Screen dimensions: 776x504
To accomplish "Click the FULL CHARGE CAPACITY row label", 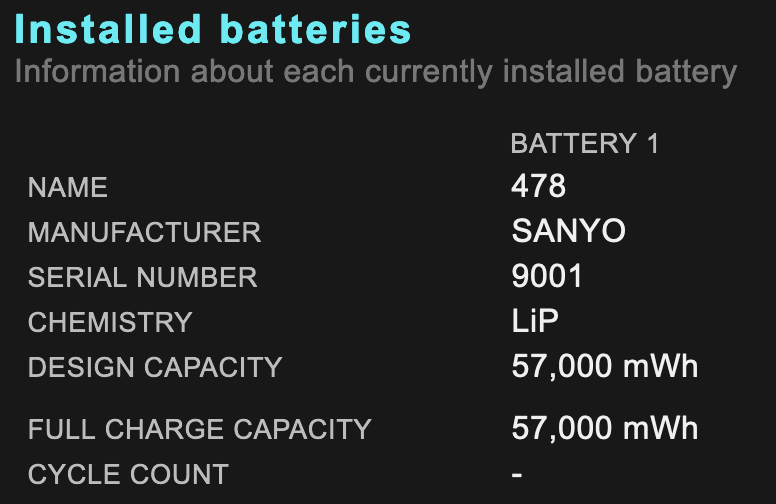I will point(199,429).
